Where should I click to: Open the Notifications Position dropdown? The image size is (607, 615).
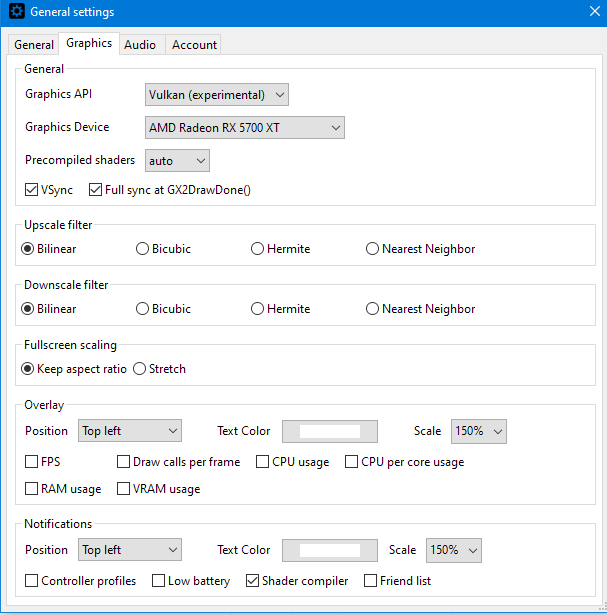click(130, 549)
